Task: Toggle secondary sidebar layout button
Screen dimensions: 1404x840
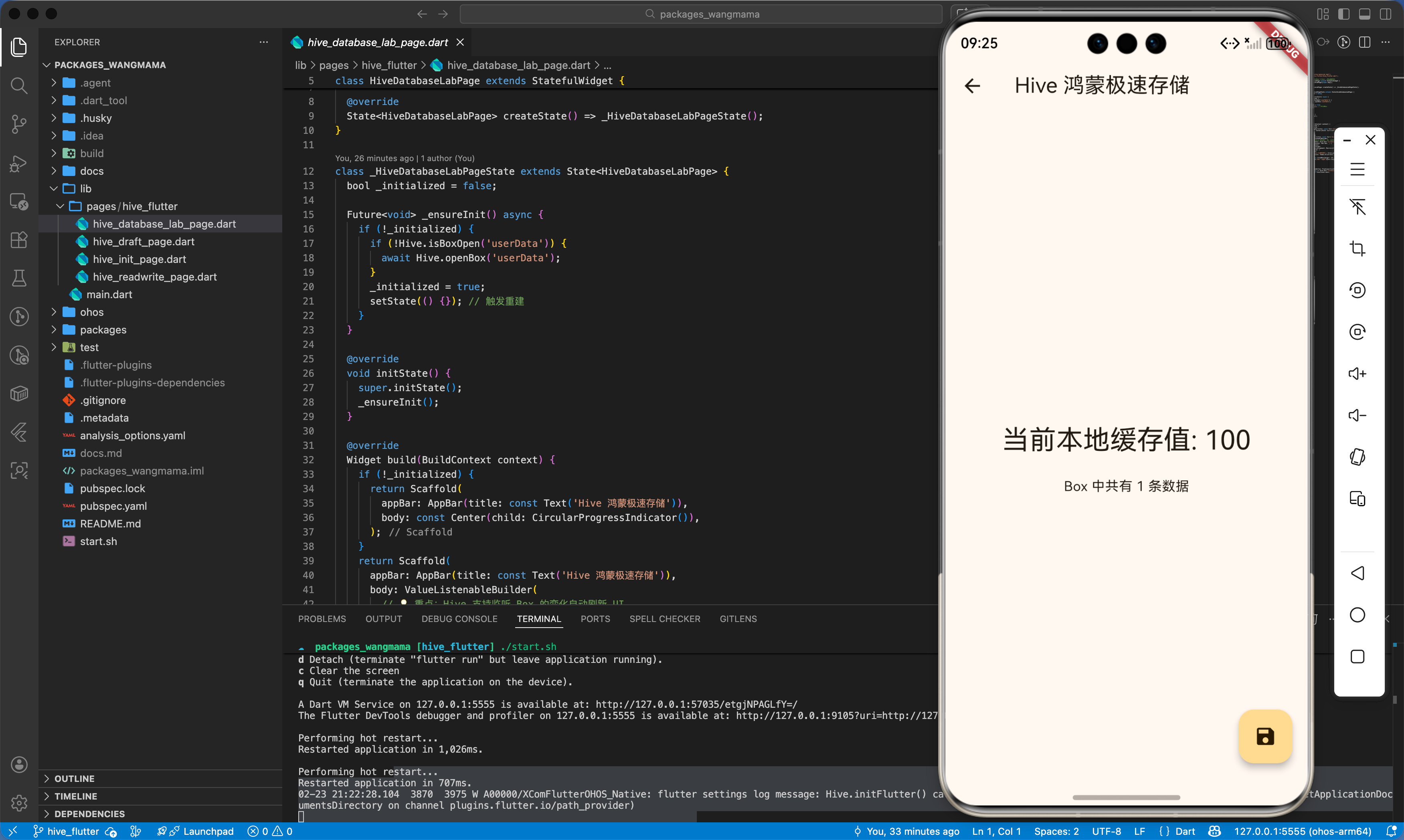Action: pyautogui.click(x=1385, y=14)
